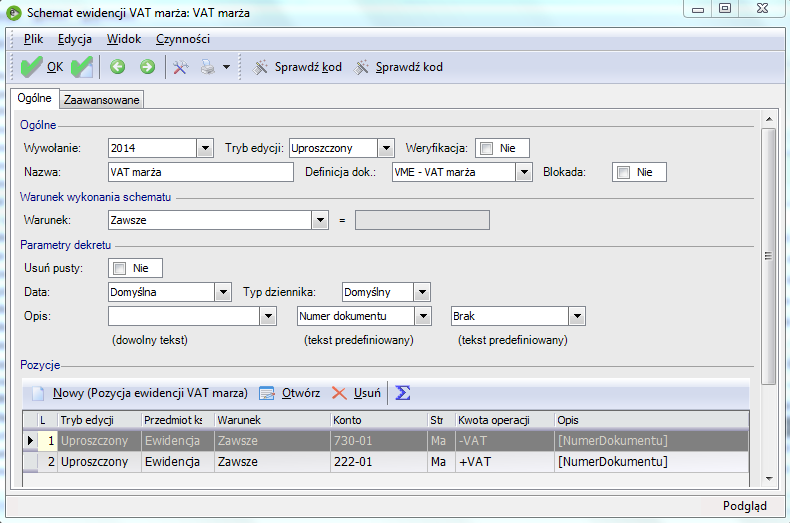The image size is (790, 523).
Task: Click the Konto column header
Action: 379,420
